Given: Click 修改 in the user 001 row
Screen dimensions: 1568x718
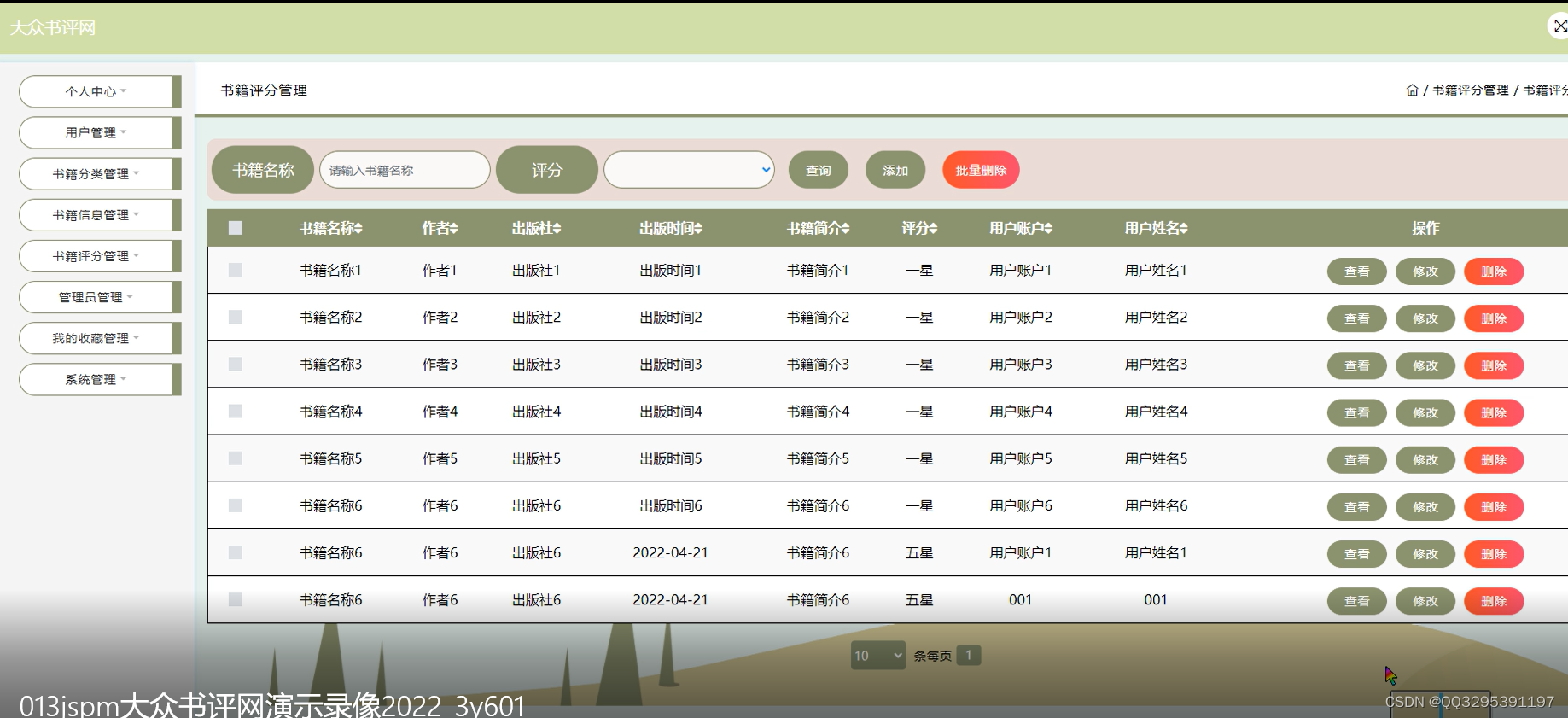Looking at the screenshot, I should 1425,601.
